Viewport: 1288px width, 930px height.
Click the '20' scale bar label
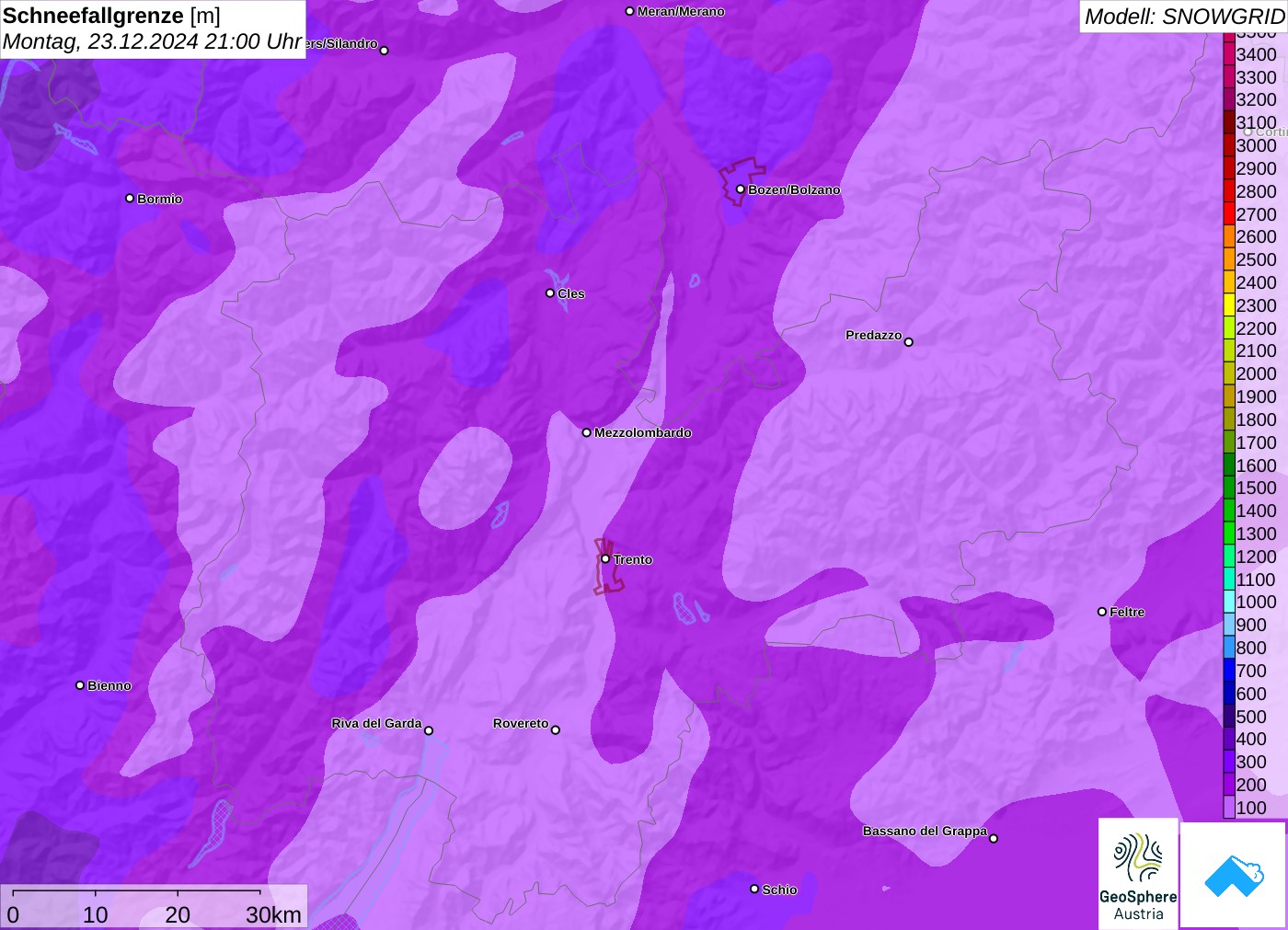tap(178, 914)
